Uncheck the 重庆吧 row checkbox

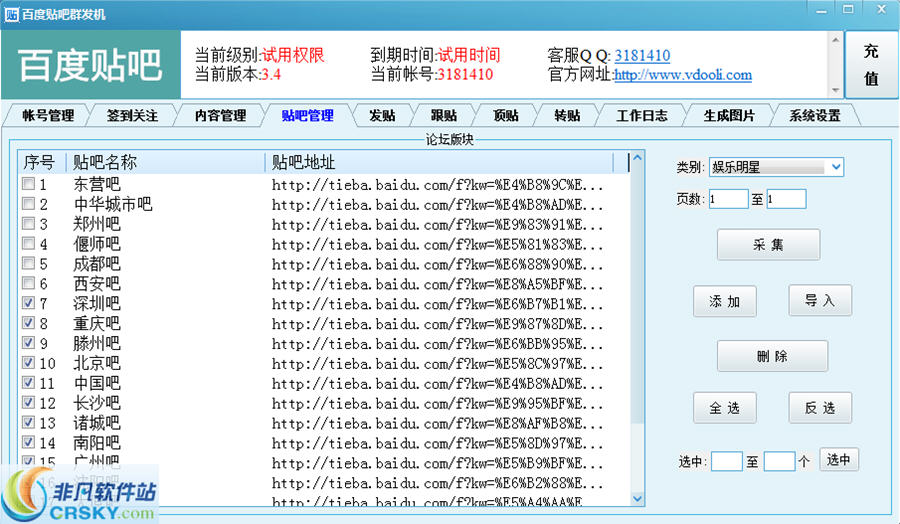click(x=28, y=323)
